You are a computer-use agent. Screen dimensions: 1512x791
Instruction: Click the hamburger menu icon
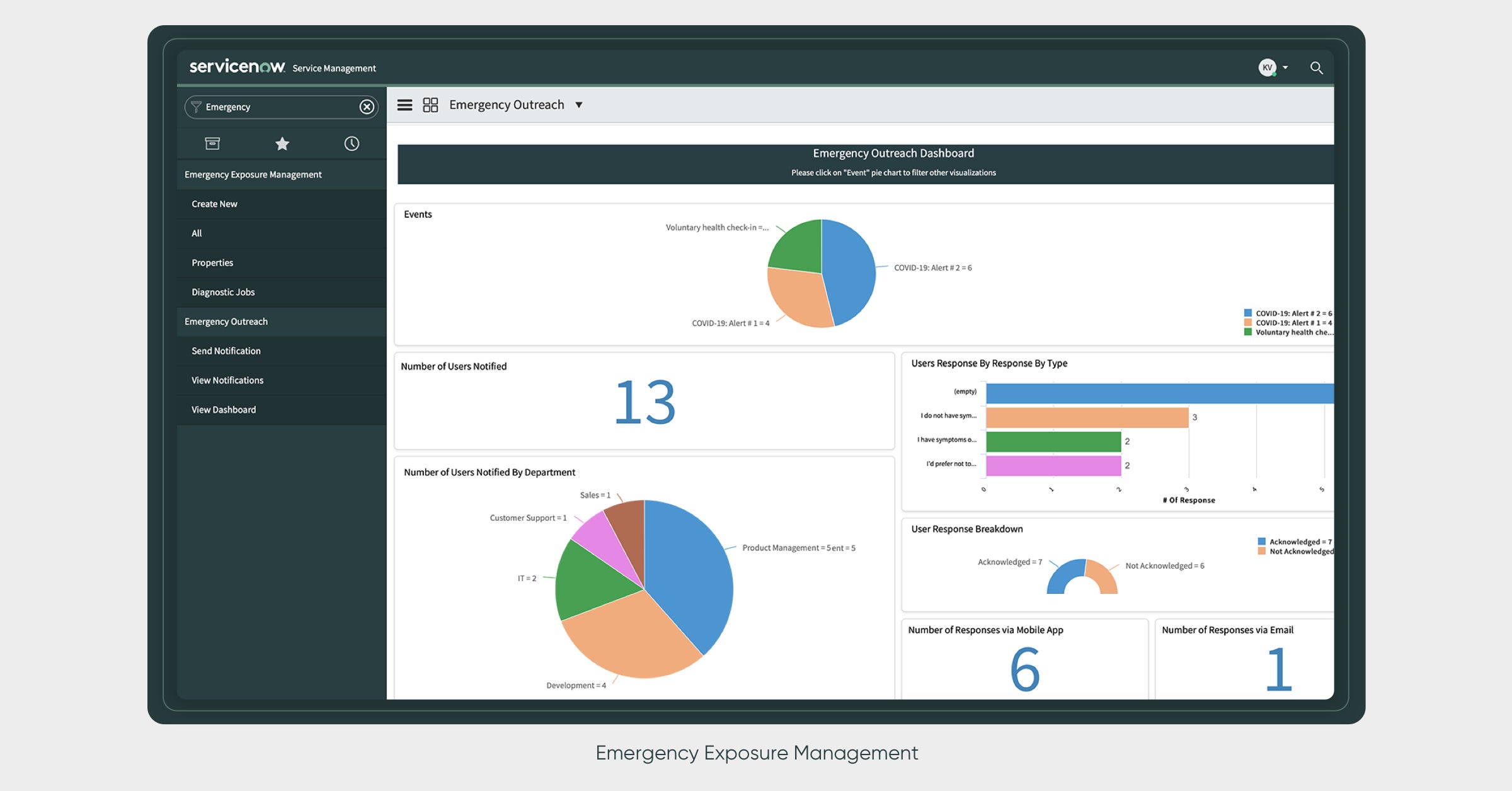click(404, 104)
